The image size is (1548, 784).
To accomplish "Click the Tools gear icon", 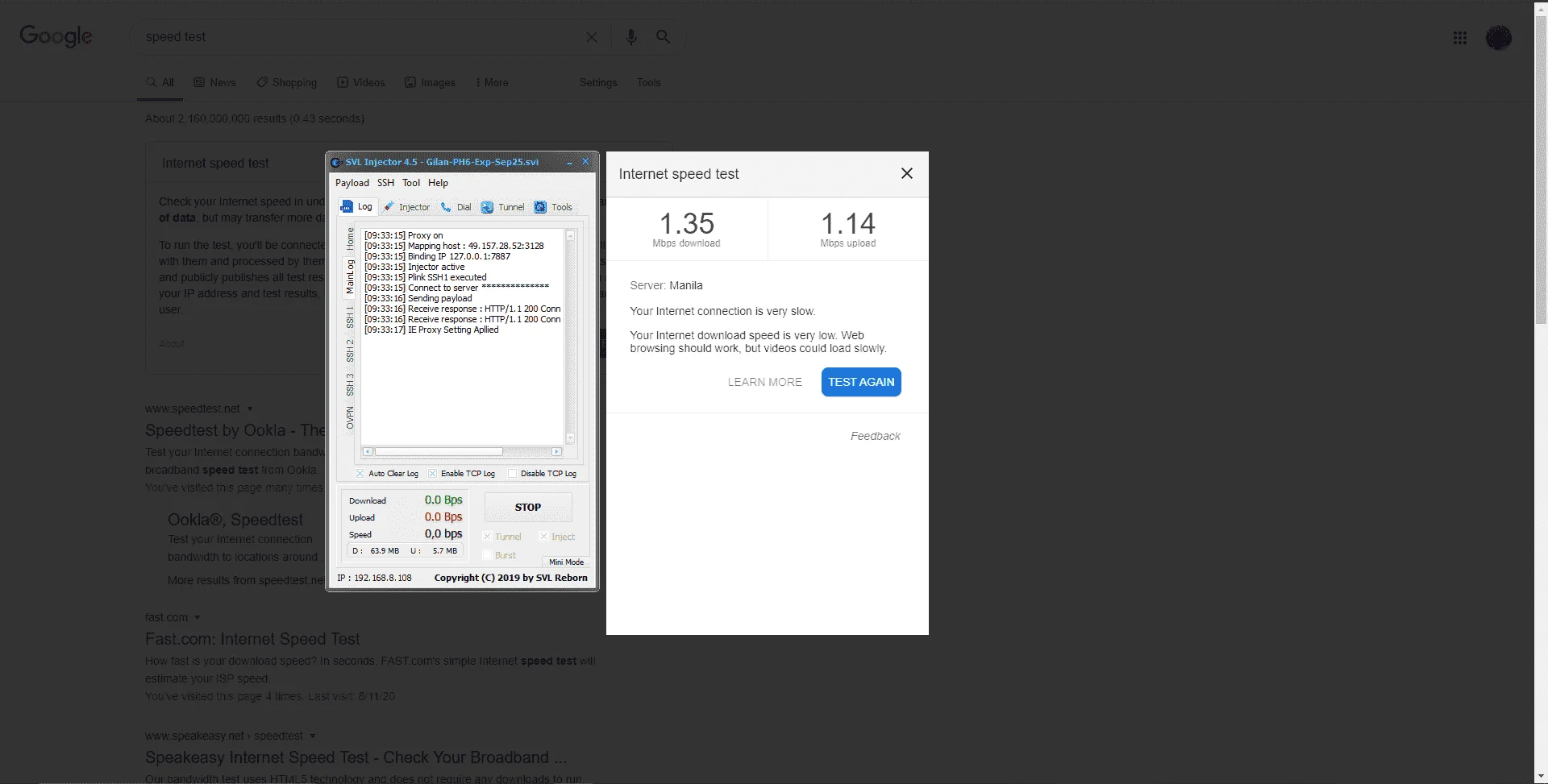I will [540, 207].
